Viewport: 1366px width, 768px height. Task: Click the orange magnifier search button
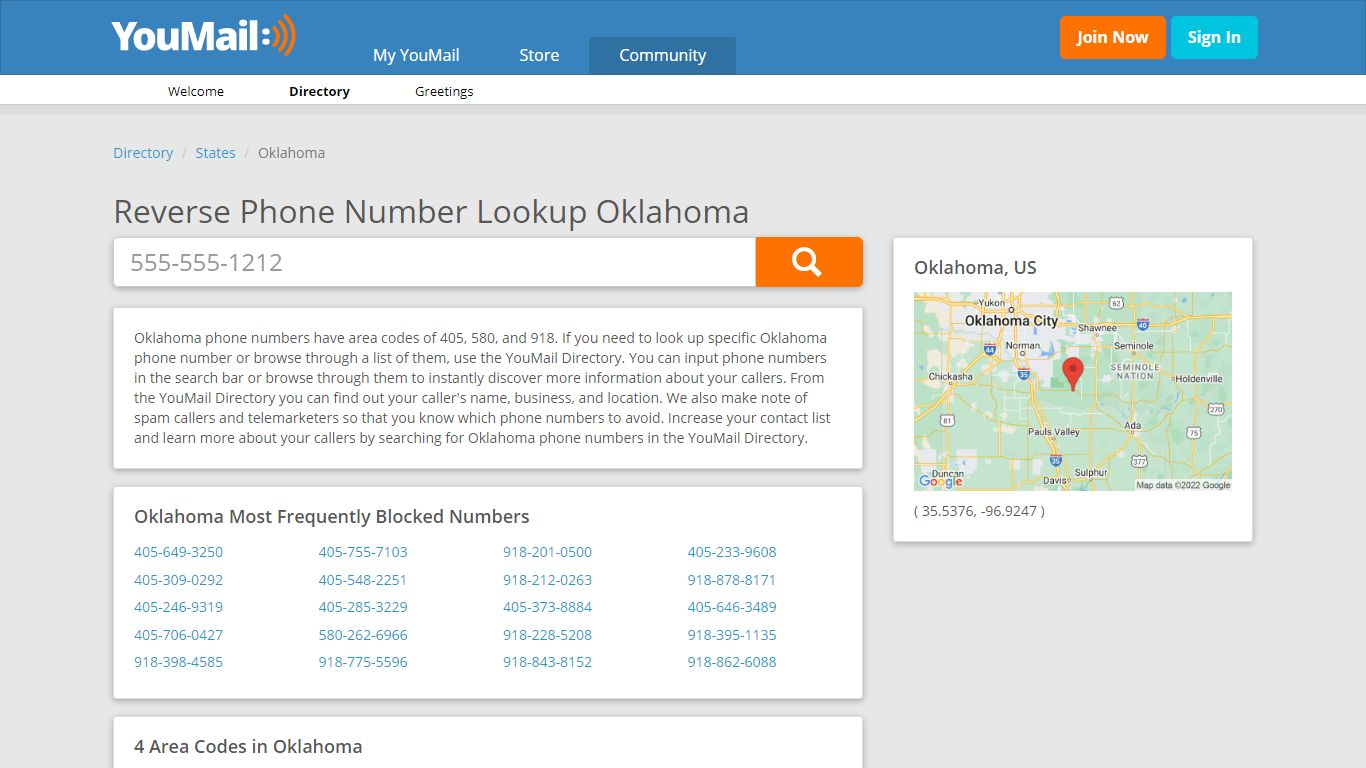click(x=809, y=262)
